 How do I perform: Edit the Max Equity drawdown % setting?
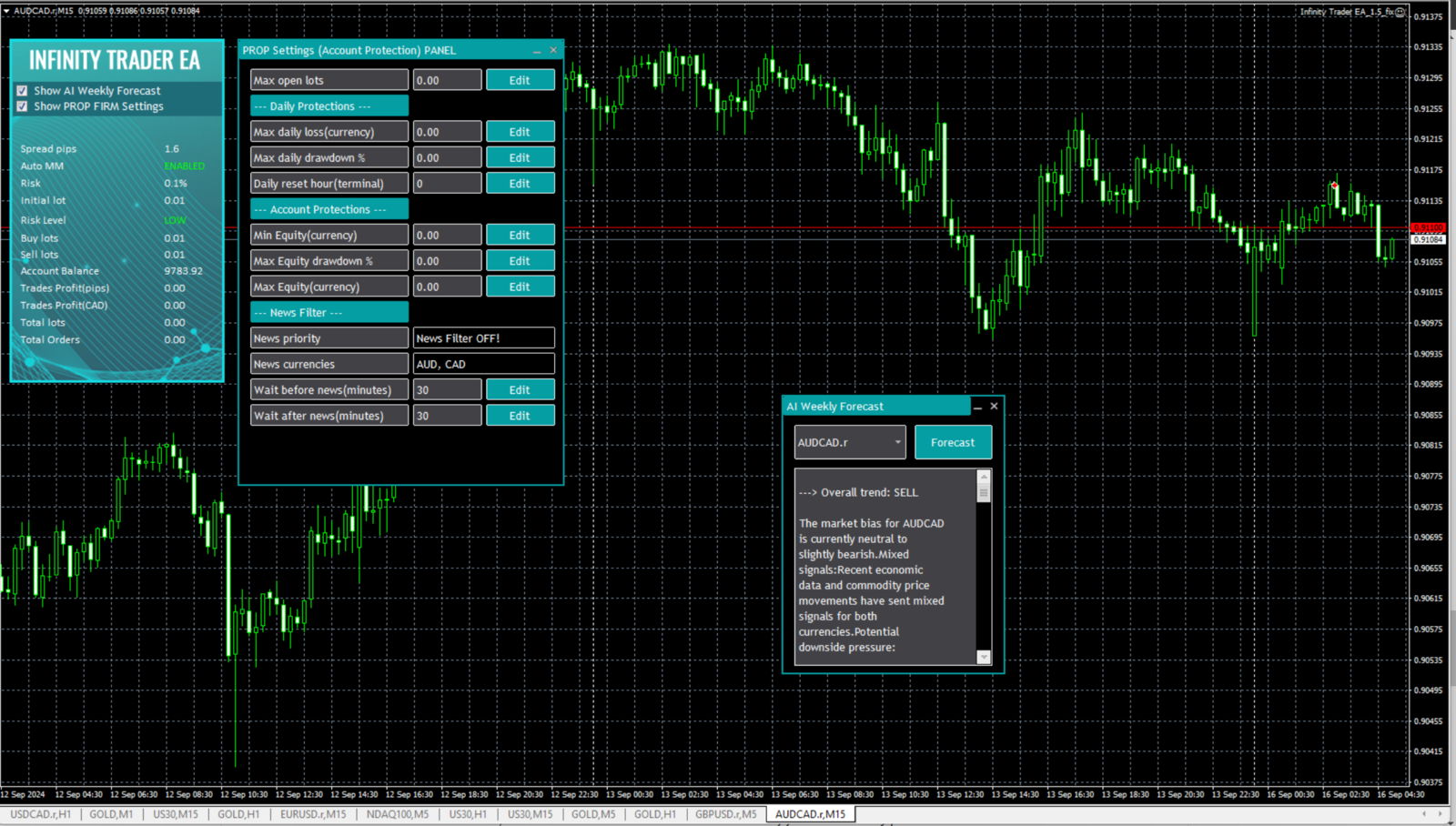520,261
